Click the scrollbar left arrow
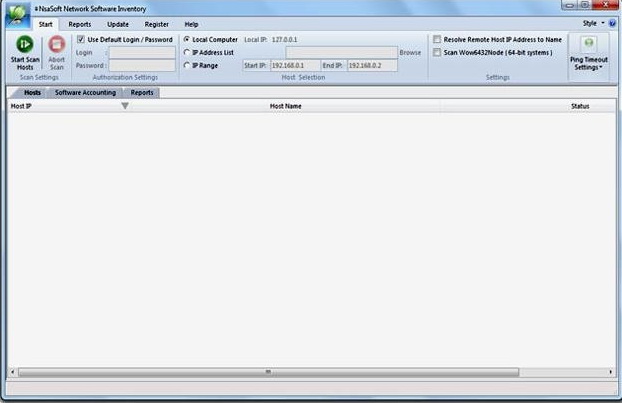622x403 pixels. tap(12, 372)
